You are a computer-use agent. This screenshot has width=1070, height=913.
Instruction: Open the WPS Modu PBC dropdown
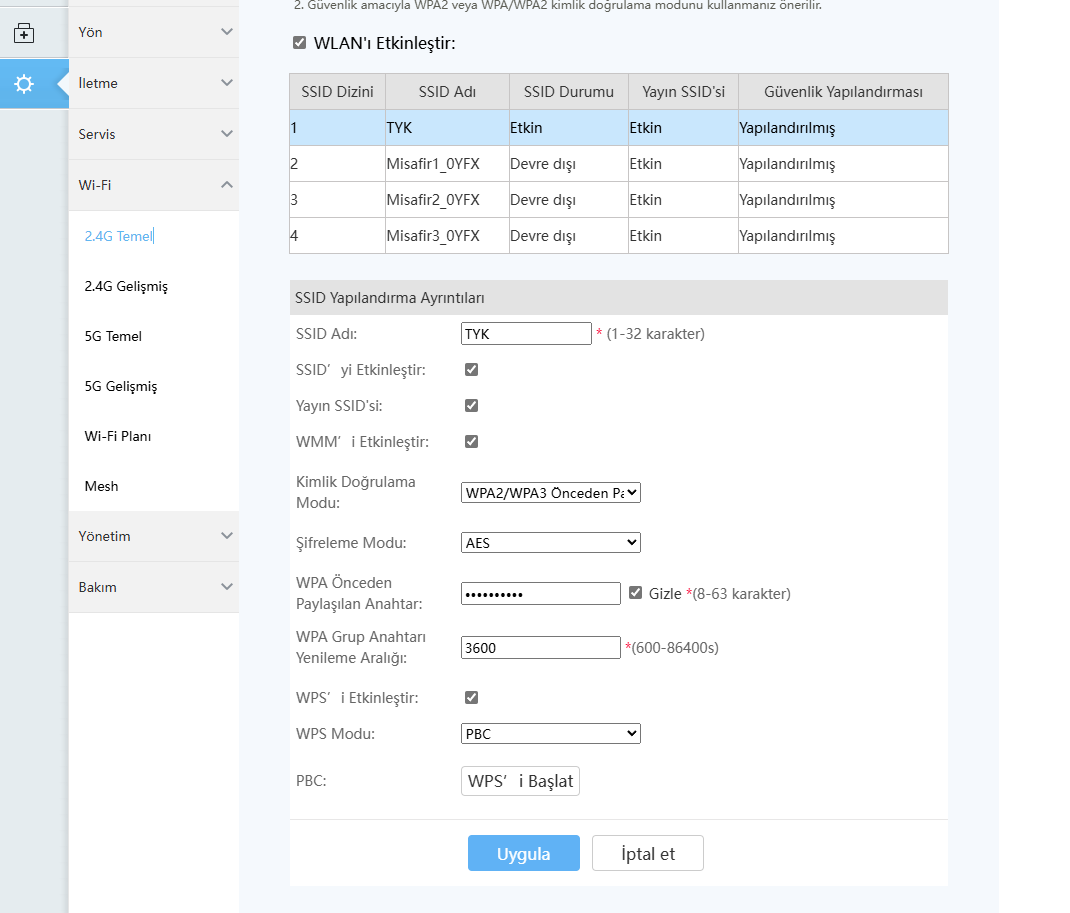pos(550,734)
